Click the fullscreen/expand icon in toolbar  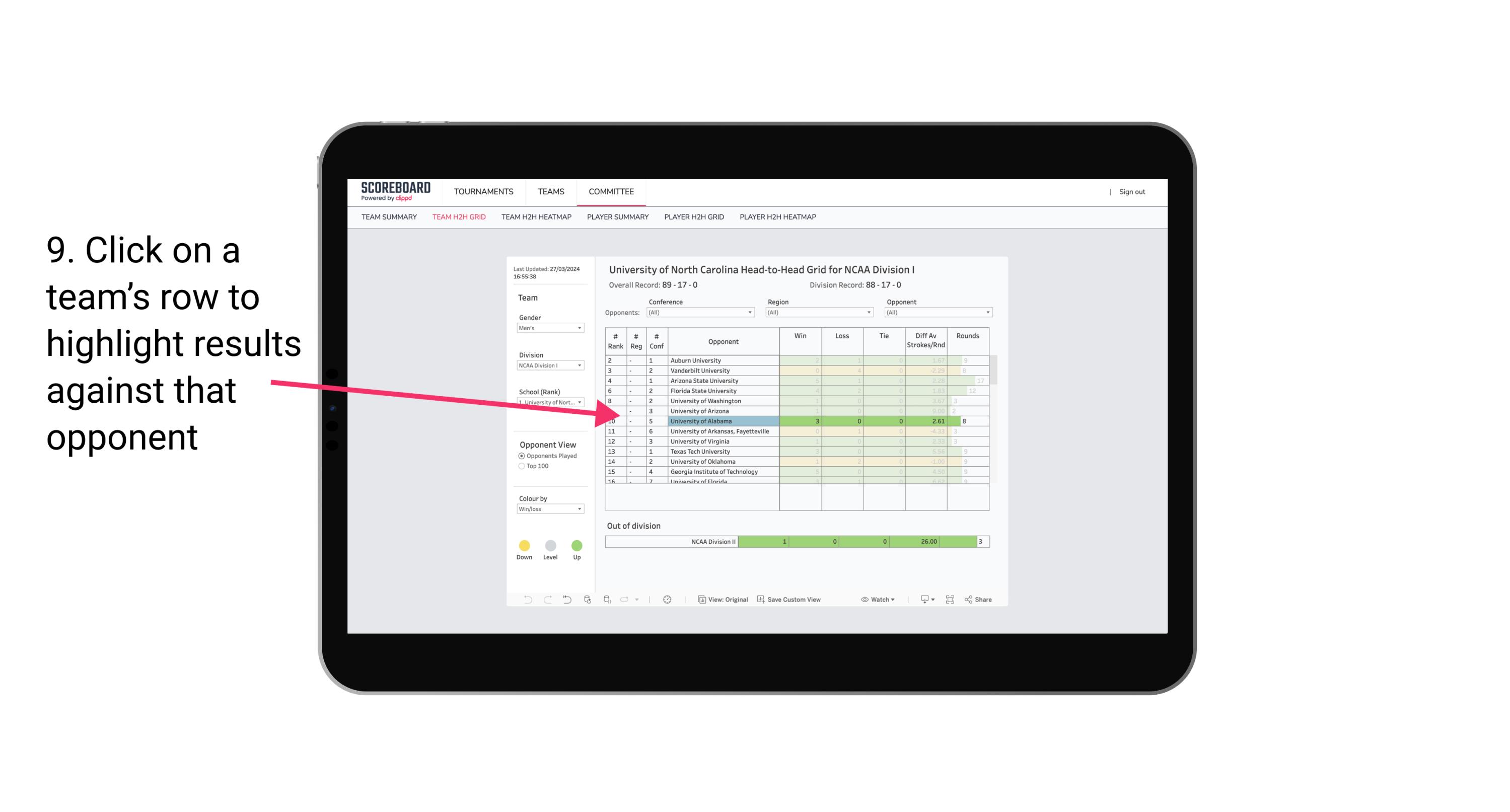[950, 599]
